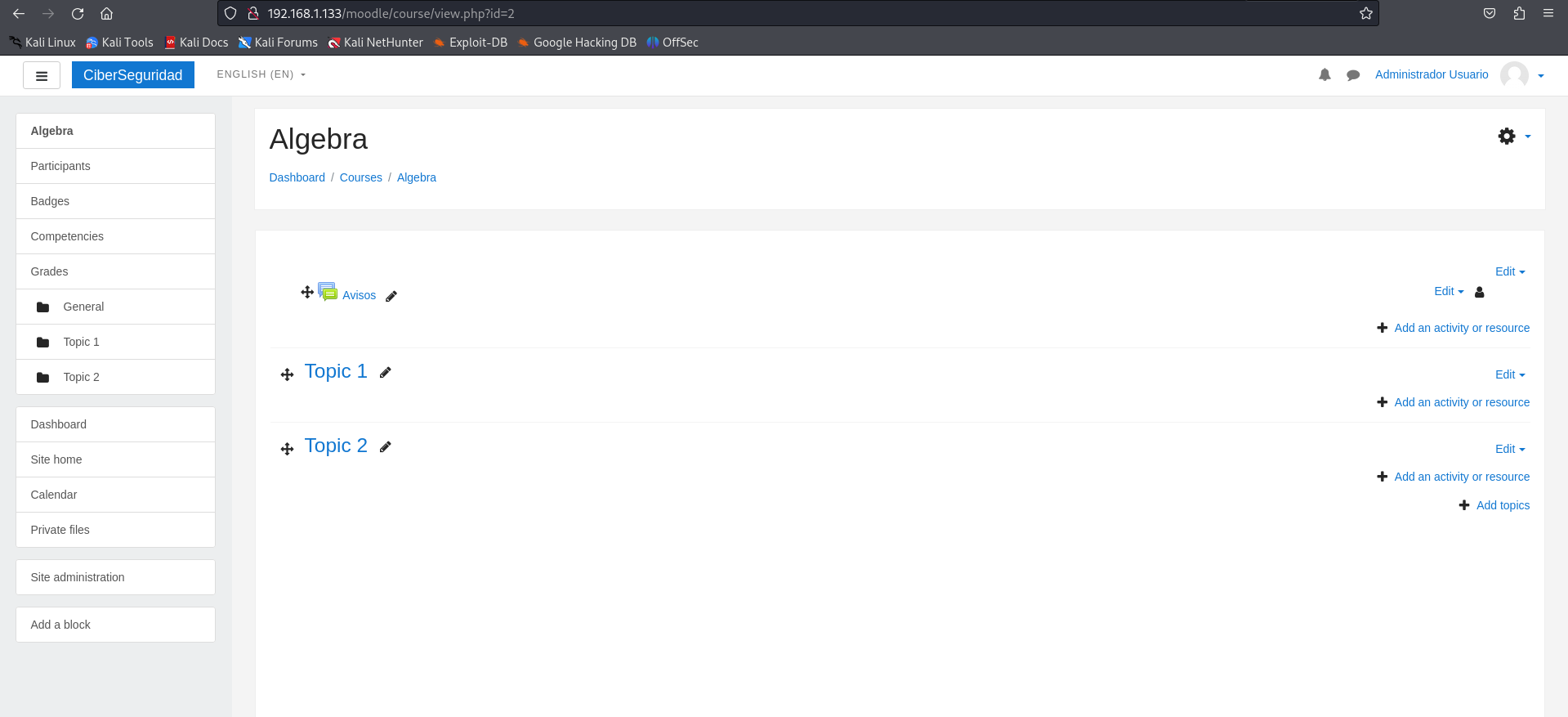The image size is (1568, 717).
Task: Add an activity or resource under Topic 1
Action: 1462,402
